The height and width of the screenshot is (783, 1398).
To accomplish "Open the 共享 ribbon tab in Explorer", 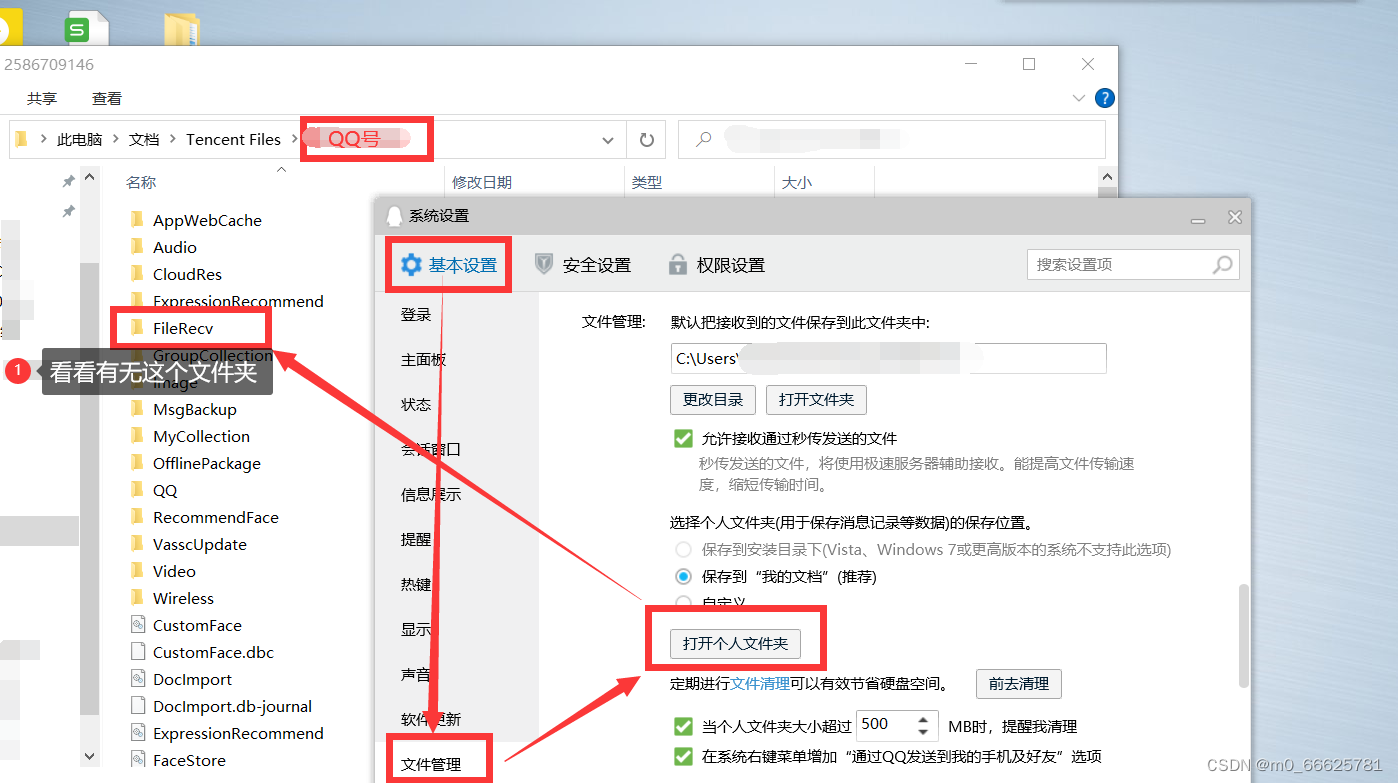I will (x=42, y=99).
